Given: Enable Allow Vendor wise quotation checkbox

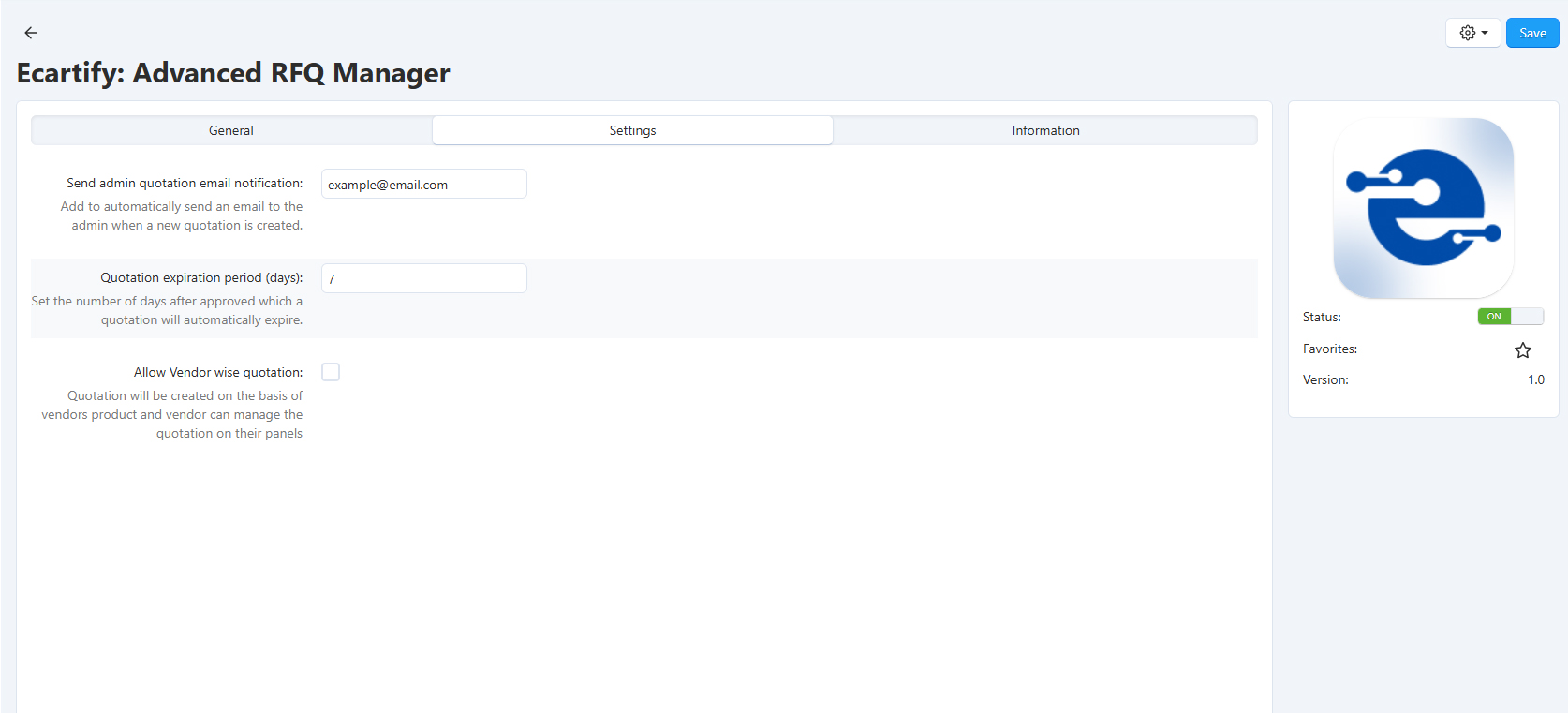Looking at the screenshot, I should tap(331, 372).
